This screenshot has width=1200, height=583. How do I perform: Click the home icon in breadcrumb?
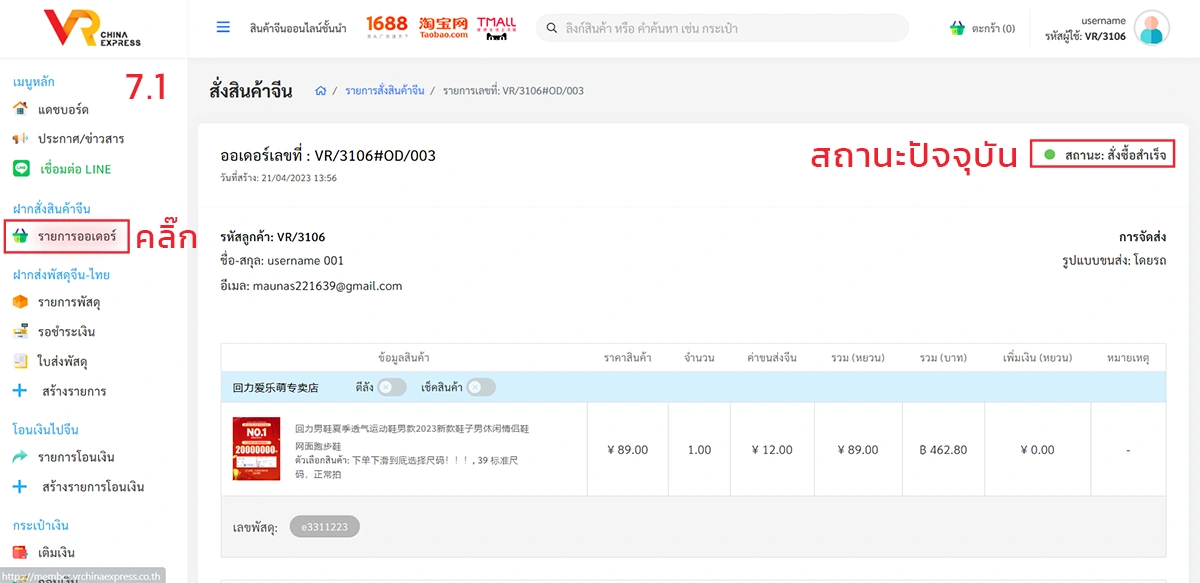[x=321, y=91]
